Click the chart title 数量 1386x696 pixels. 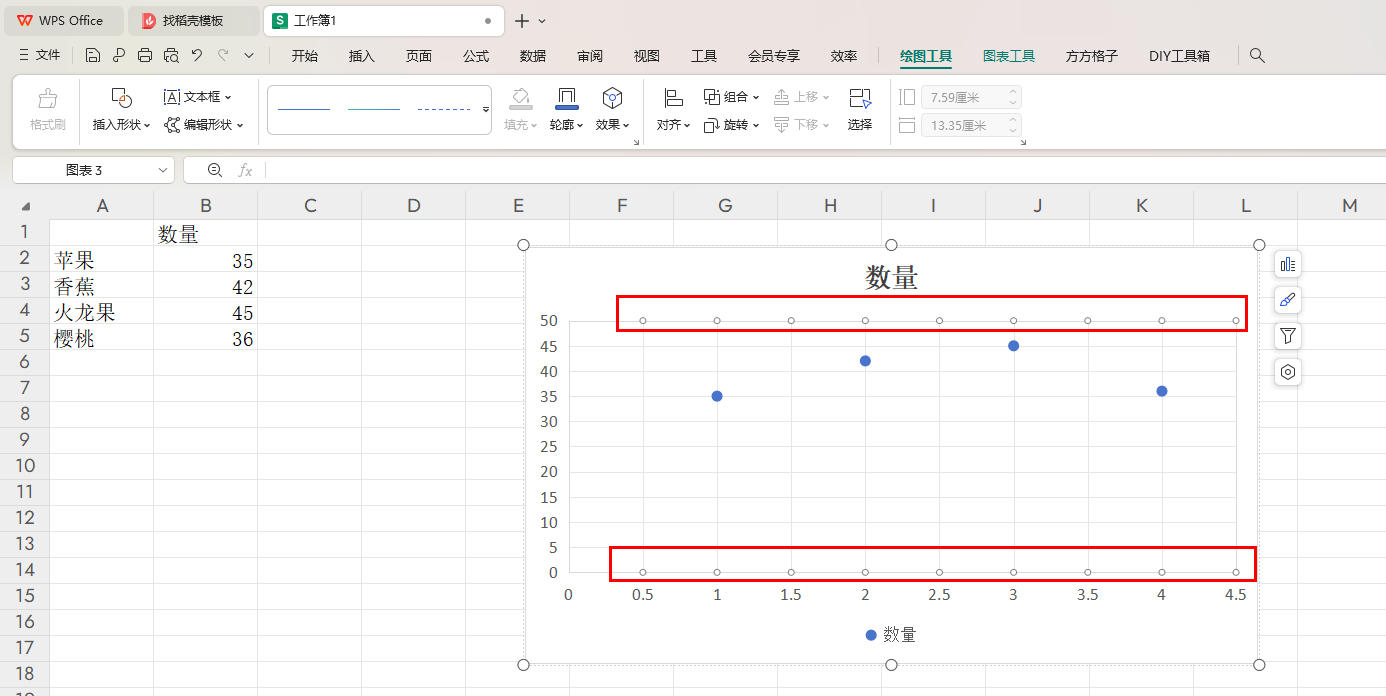coord(891,278)
